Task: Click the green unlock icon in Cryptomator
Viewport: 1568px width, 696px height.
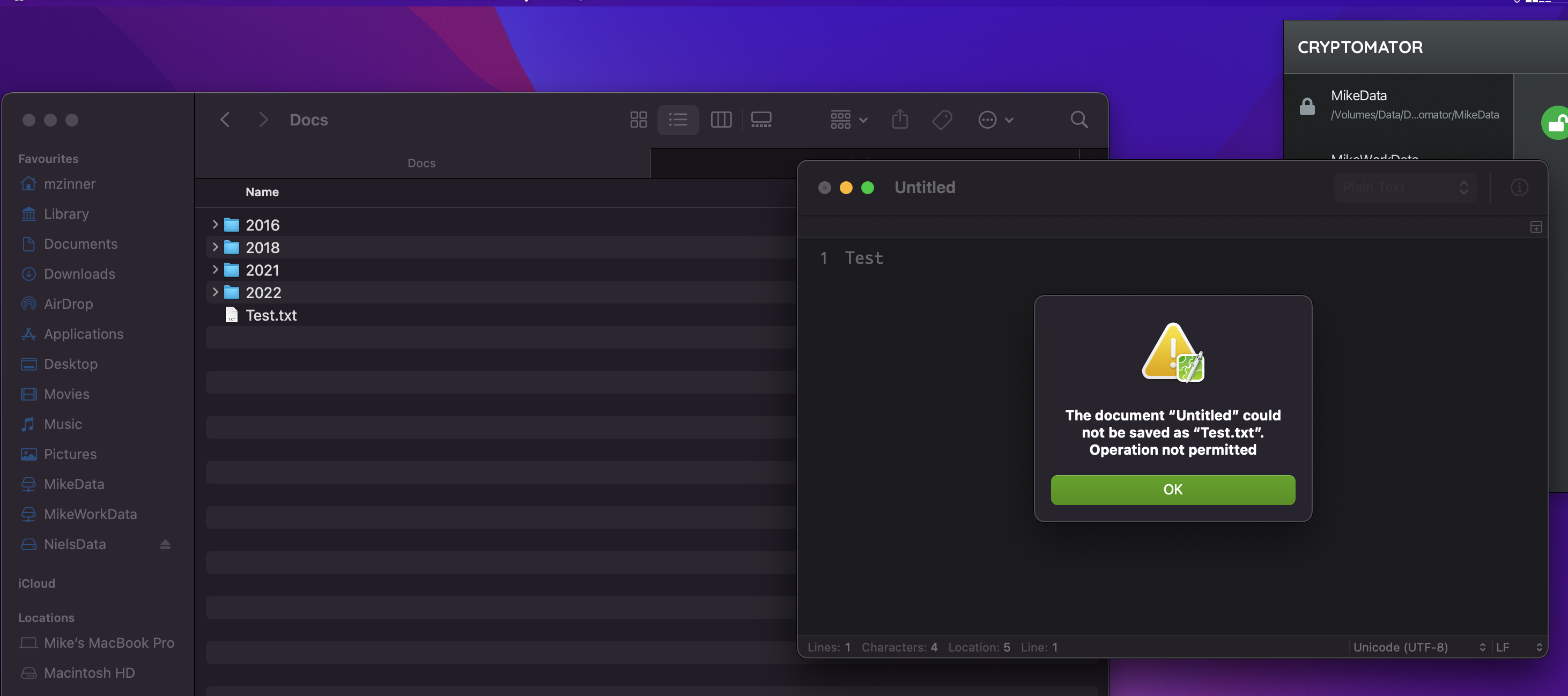Action: click(1556, 123)
